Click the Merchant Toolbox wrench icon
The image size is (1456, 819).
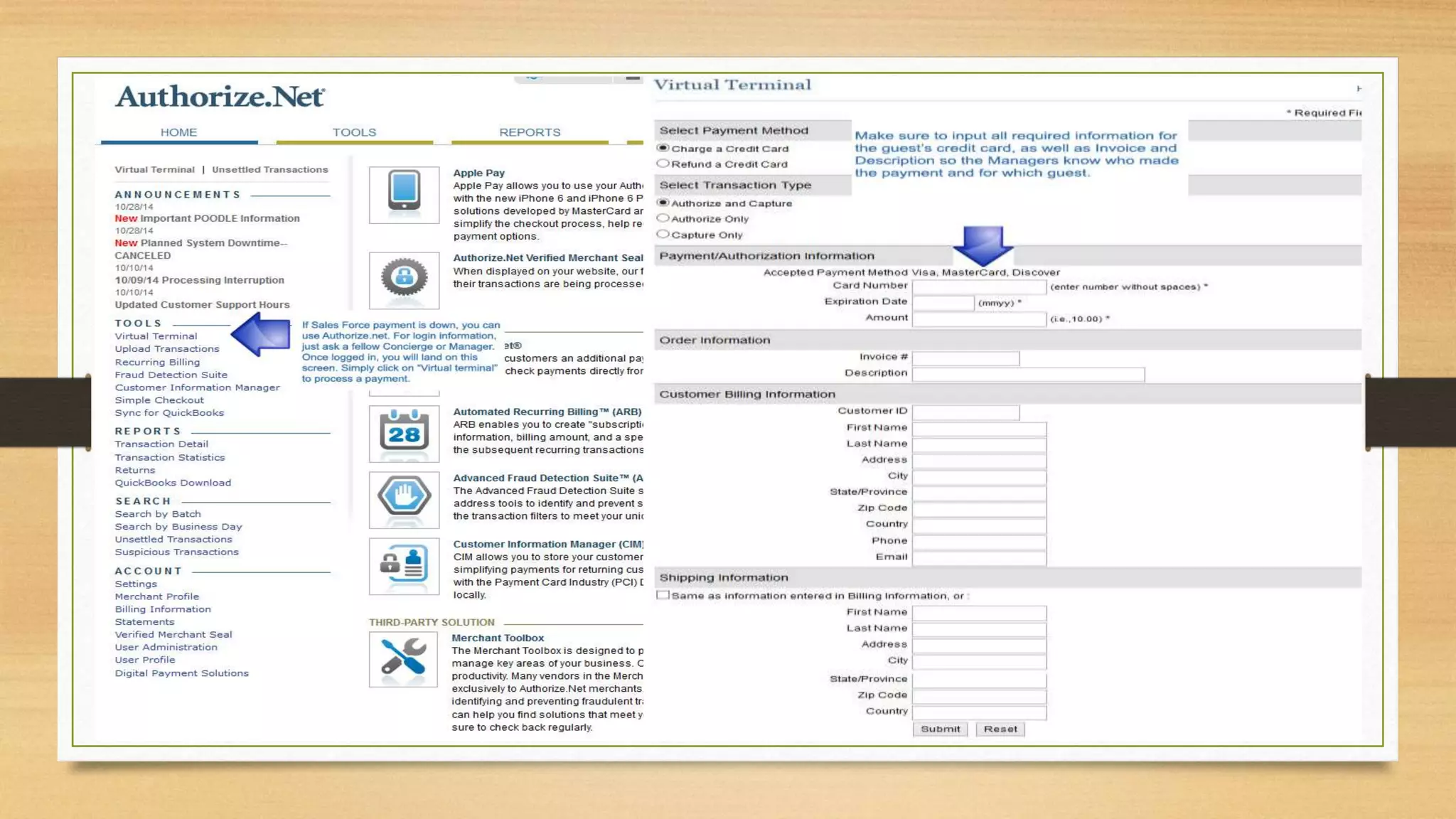pyautogui.click(x=403, y=658)
